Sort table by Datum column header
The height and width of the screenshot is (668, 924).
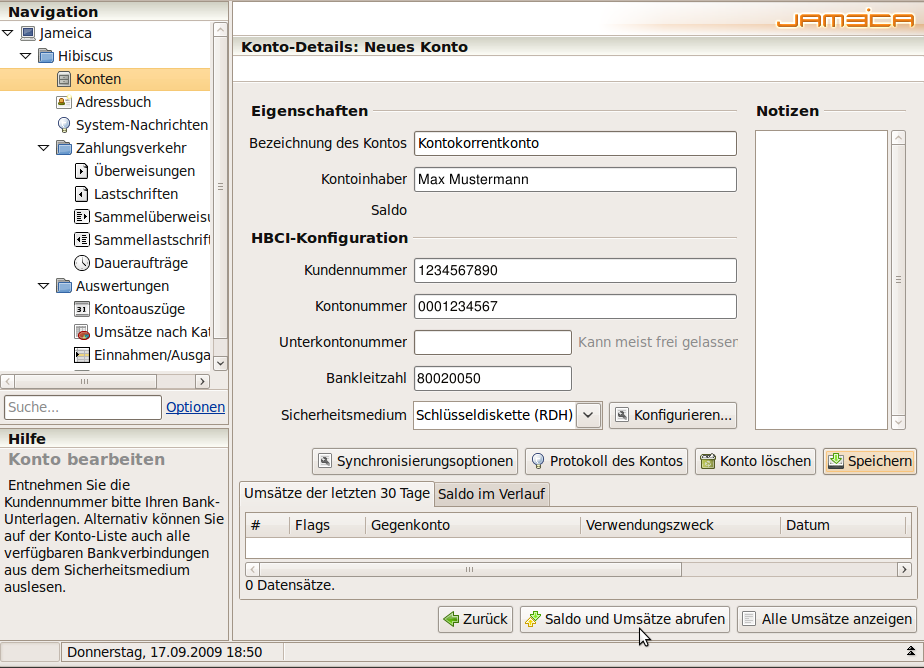843,525
